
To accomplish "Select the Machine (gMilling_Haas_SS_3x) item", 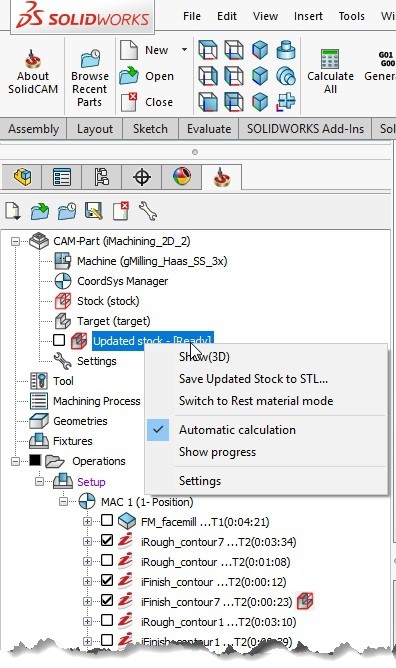I will coord(152,261).
